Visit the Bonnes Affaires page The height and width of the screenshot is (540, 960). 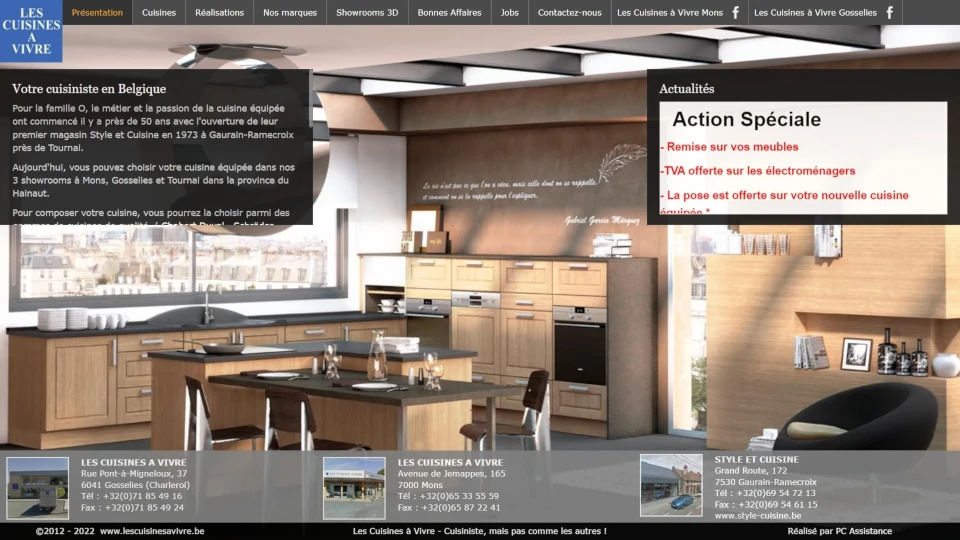click(x=449, y=12)
